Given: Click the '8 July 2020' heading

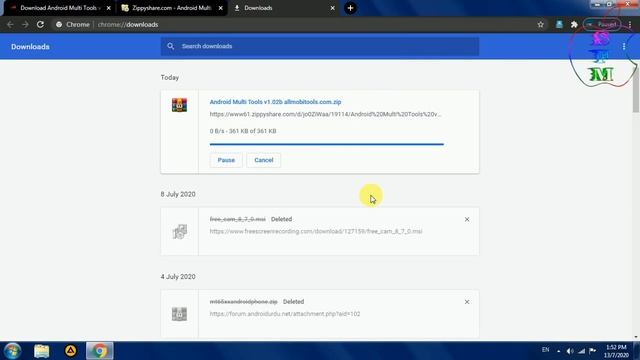Looking at the screenshot, I should pos(178,194).
